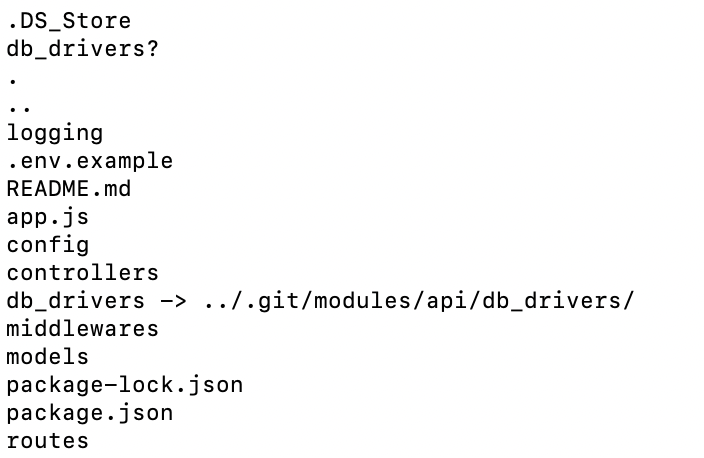Select the middlewares entry
Image resolution: width=704 pixels, height=458 pixels.
(82, 328)
